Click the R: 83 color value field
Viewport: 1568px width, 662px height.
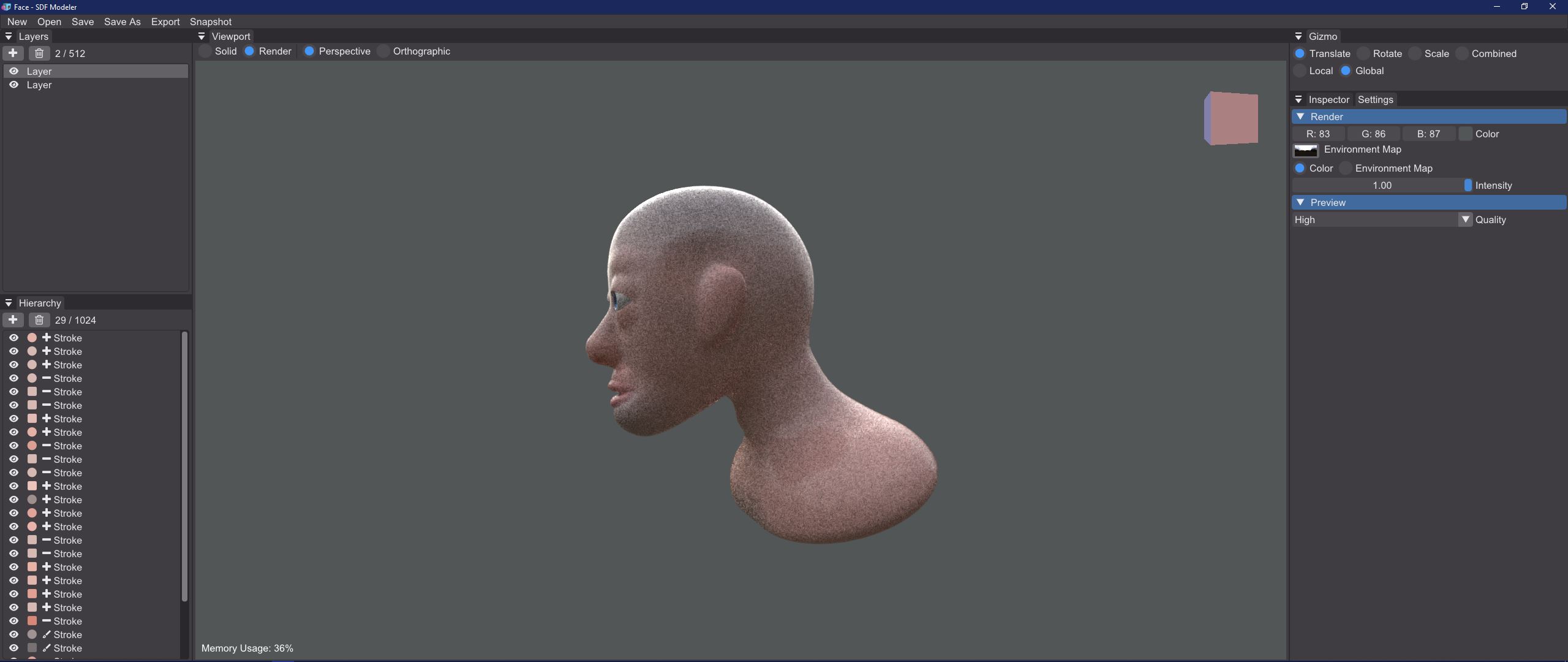(1318, 134)
